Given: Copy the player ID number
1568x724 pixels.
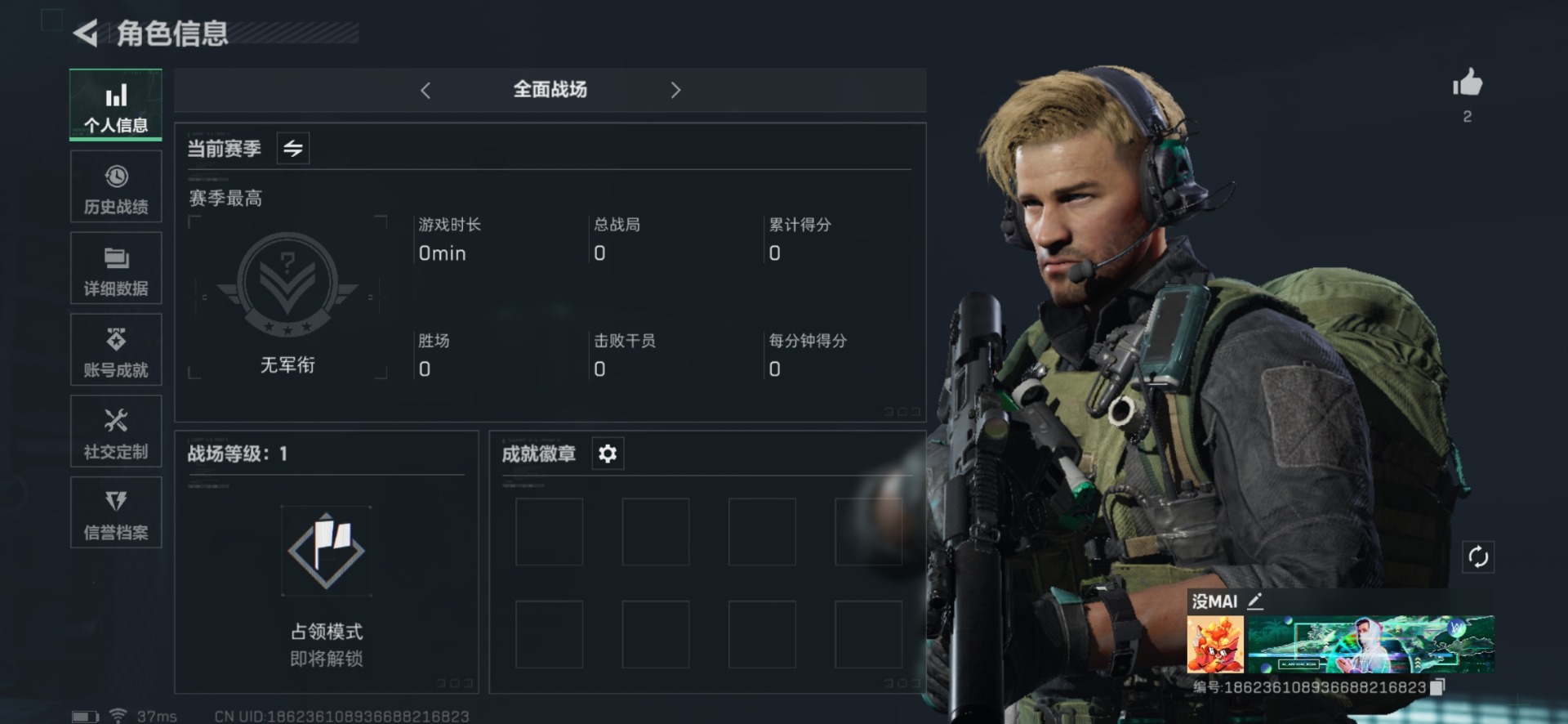Looking at the screenshot, I should [1437, 687].
